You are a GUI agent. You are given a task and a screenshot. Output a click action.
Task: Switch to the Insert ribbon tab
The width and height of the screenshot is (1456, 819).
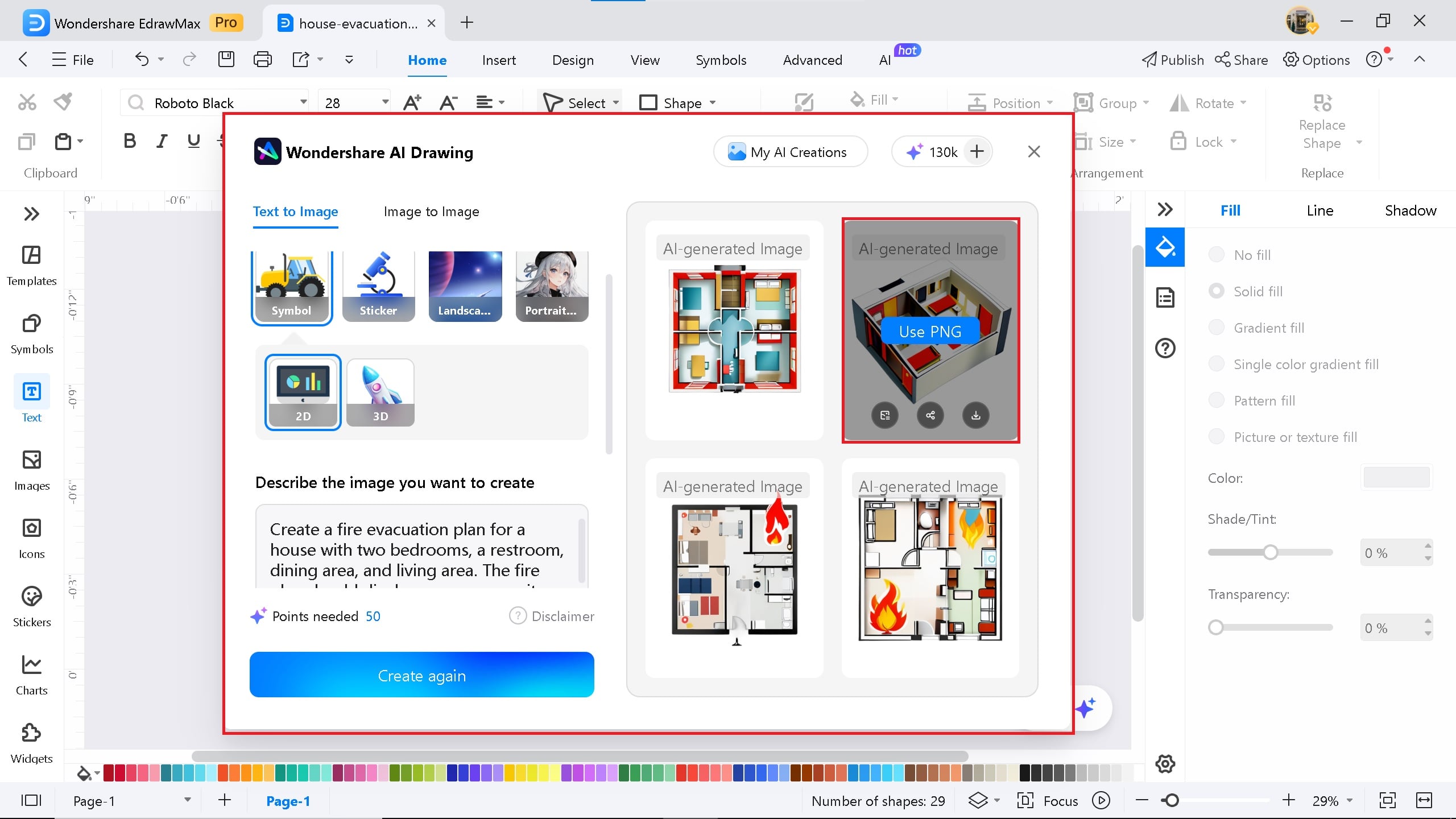[x=499, y=60]
